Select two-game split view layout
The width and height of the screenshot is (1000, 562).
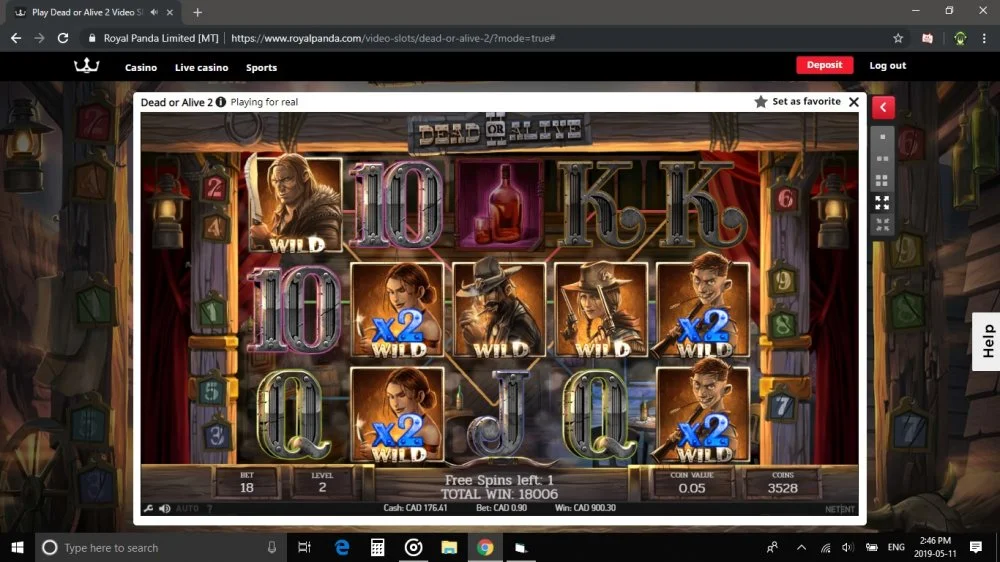coord(883,158)
